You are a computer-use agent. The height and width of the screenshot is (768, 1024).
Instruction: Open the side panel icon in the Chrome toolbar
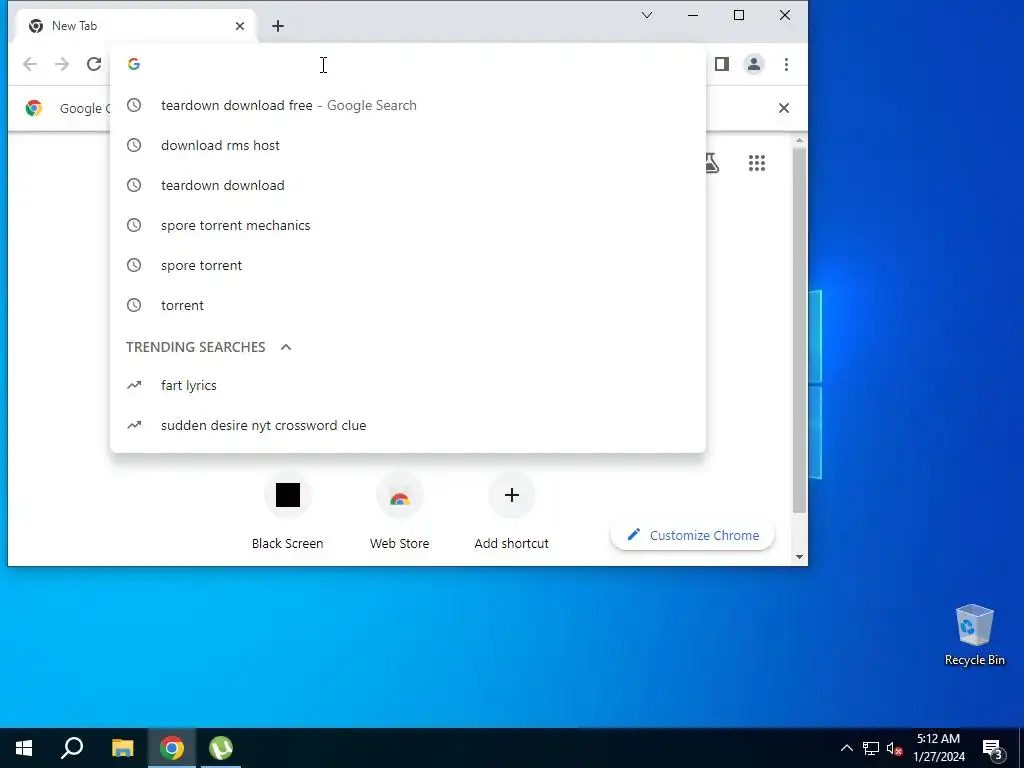722,64
